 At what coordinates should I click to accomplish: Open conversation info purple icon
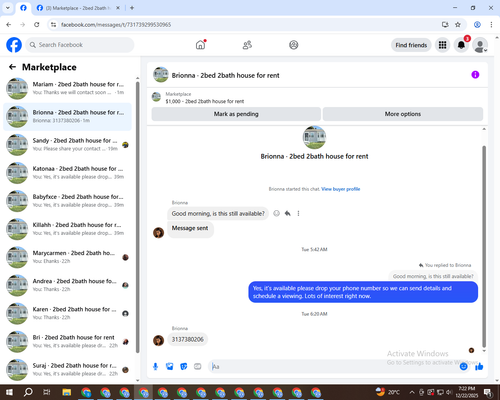[475, 75]
